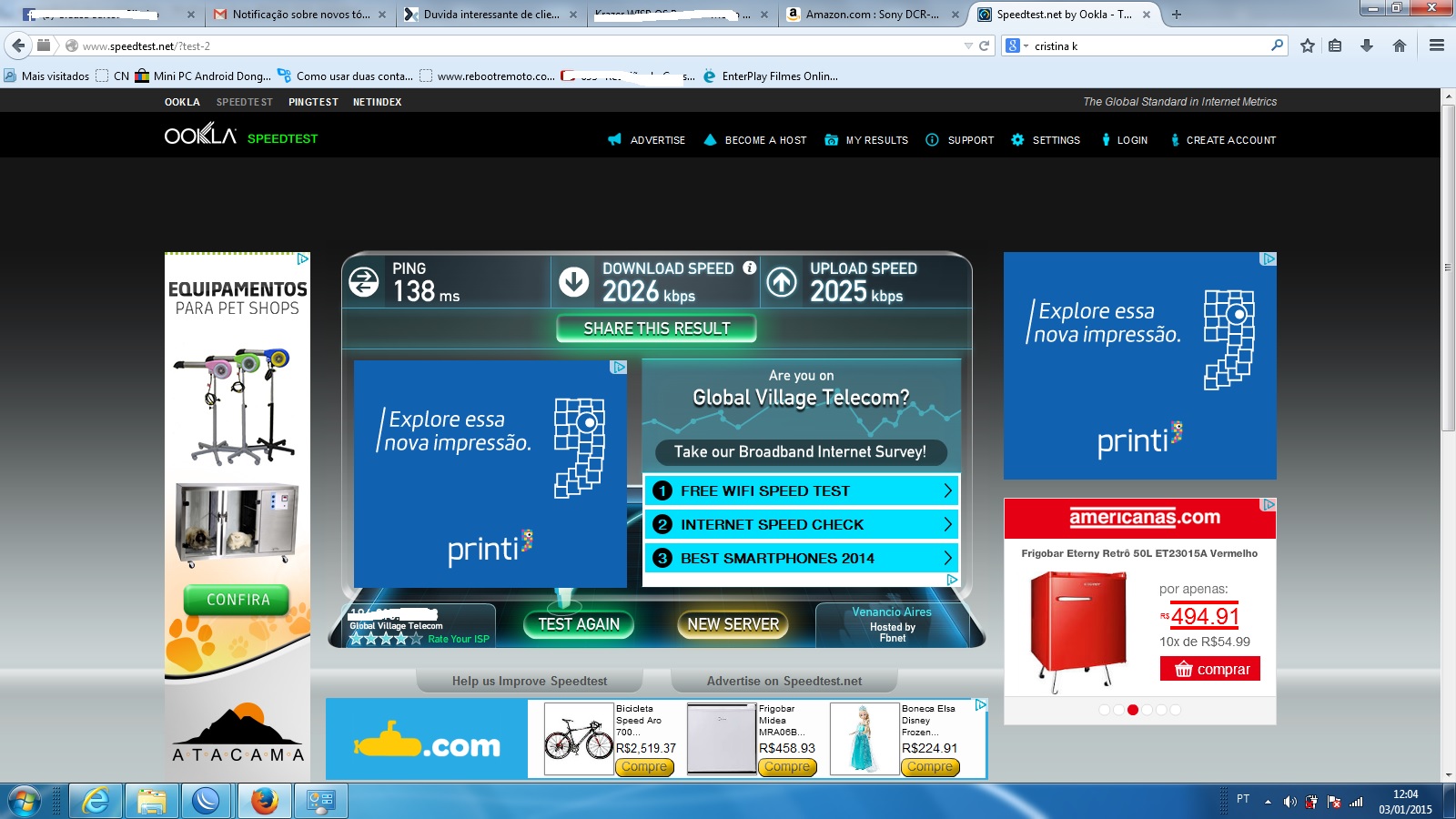
Task: Take the Broadband Internet Survey
Action: pyautogui.click(x=801, y=452)
